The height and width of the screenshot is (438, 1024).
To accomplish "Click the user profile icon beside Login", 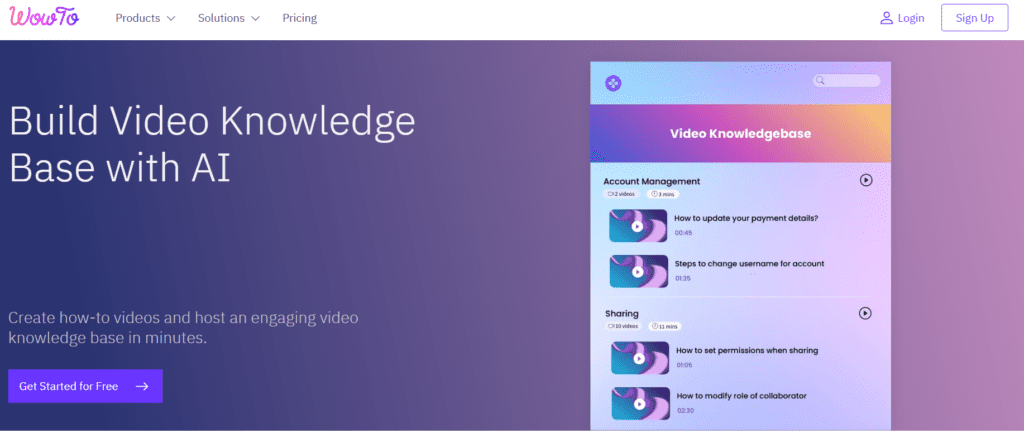I will [x=886, y=18].
